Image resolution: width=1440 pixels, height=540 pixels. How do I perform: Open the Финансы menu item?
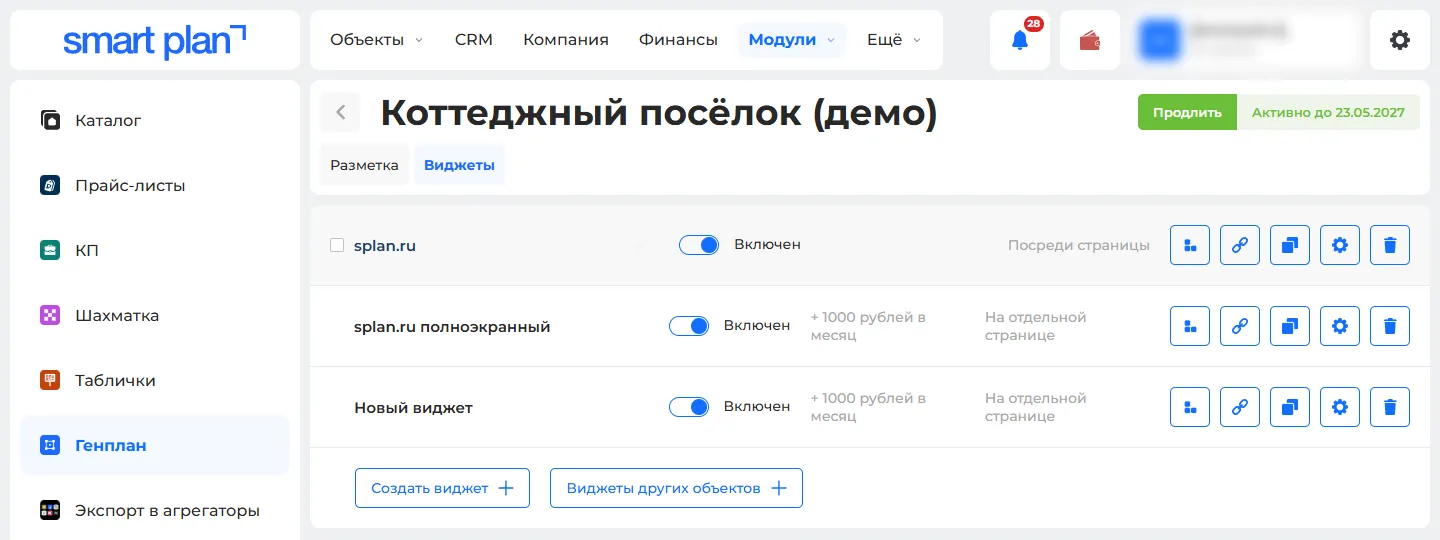[678, 40]
